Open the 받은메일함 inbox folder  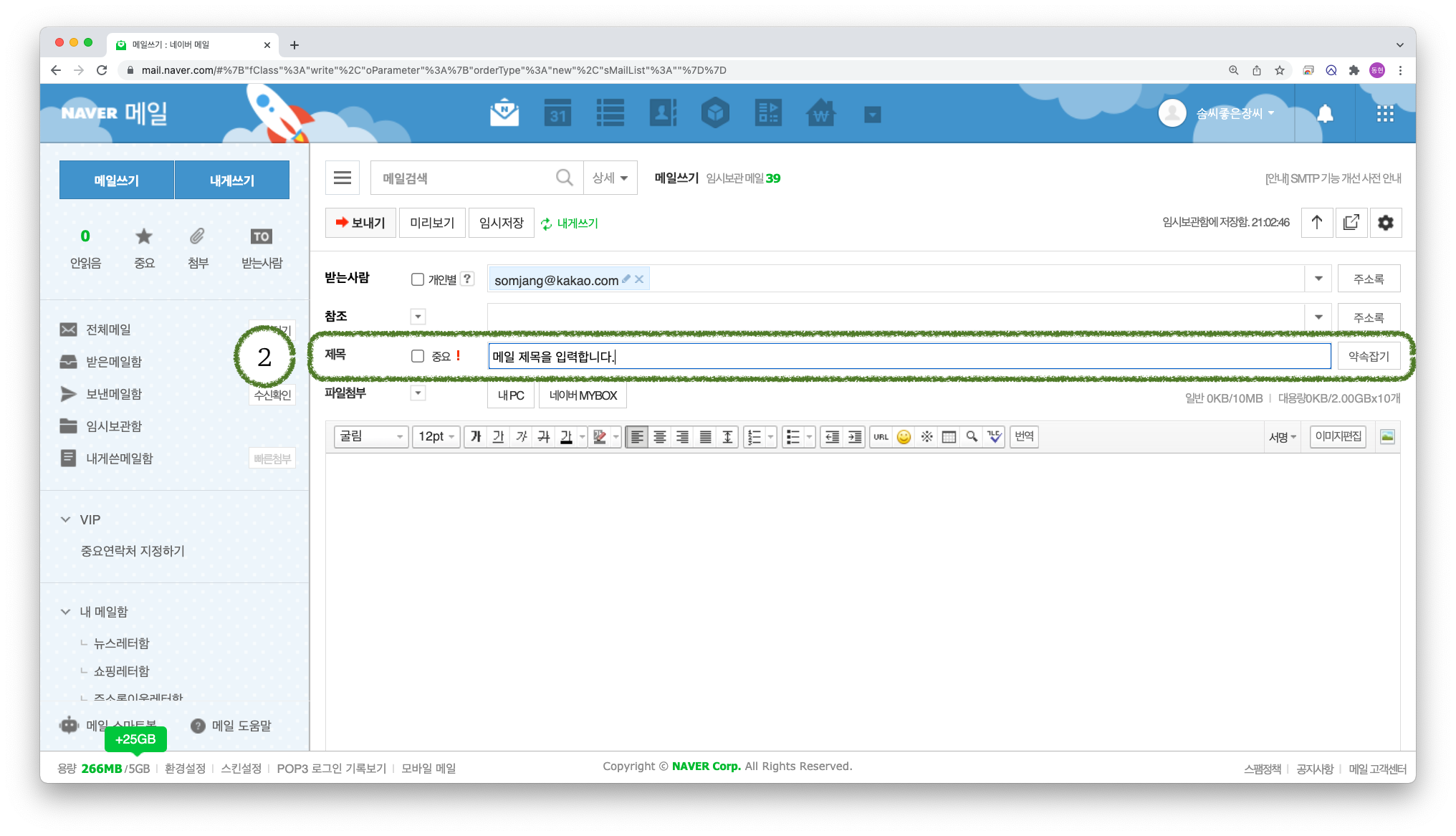pos(114,362)
